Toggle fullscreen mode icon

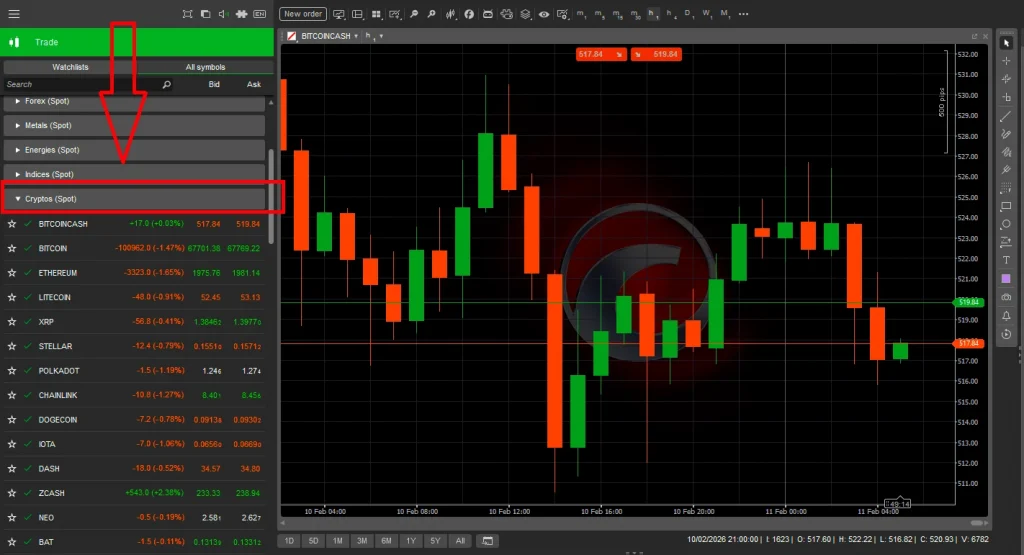(187, 14)
